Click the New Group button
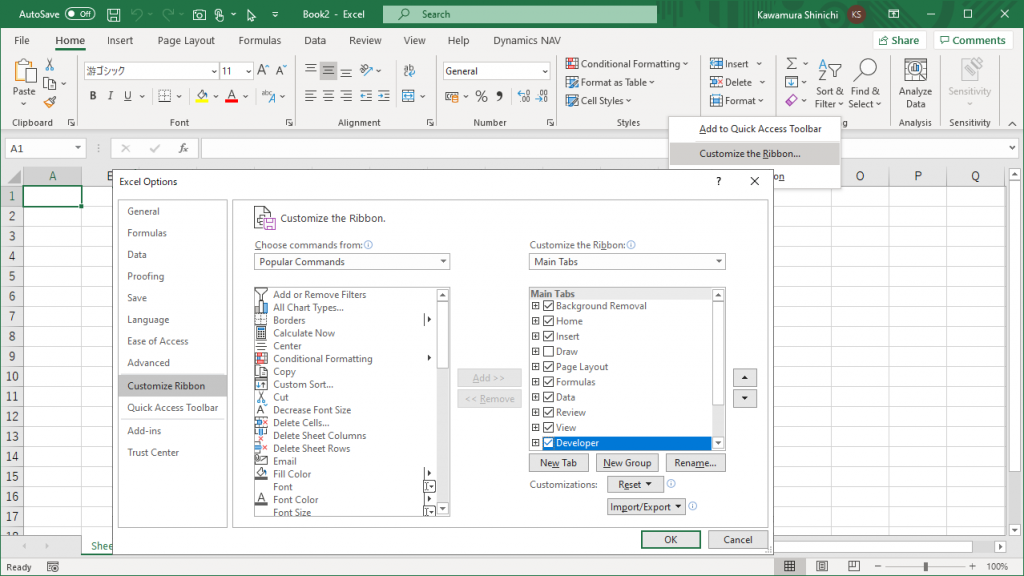 click(627, 462)
